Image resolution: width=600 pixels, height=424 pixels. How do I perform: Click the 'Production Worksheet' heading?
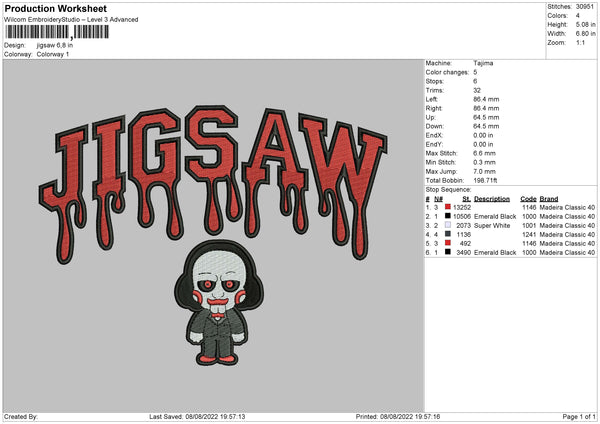[x=55, y=8]
